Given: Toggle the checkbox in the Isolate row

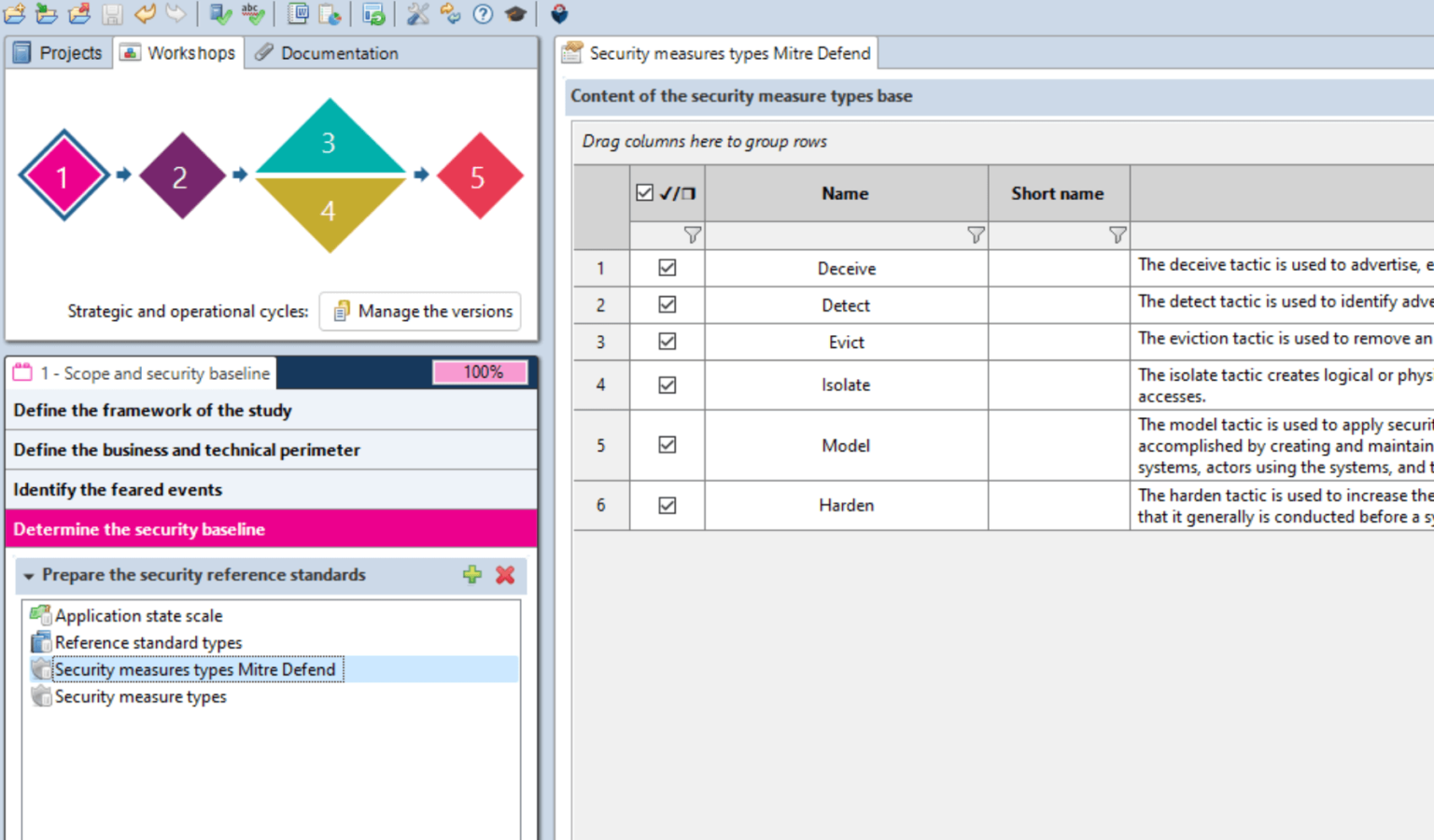Looking at the screenshot, I should tap(667, 385).
